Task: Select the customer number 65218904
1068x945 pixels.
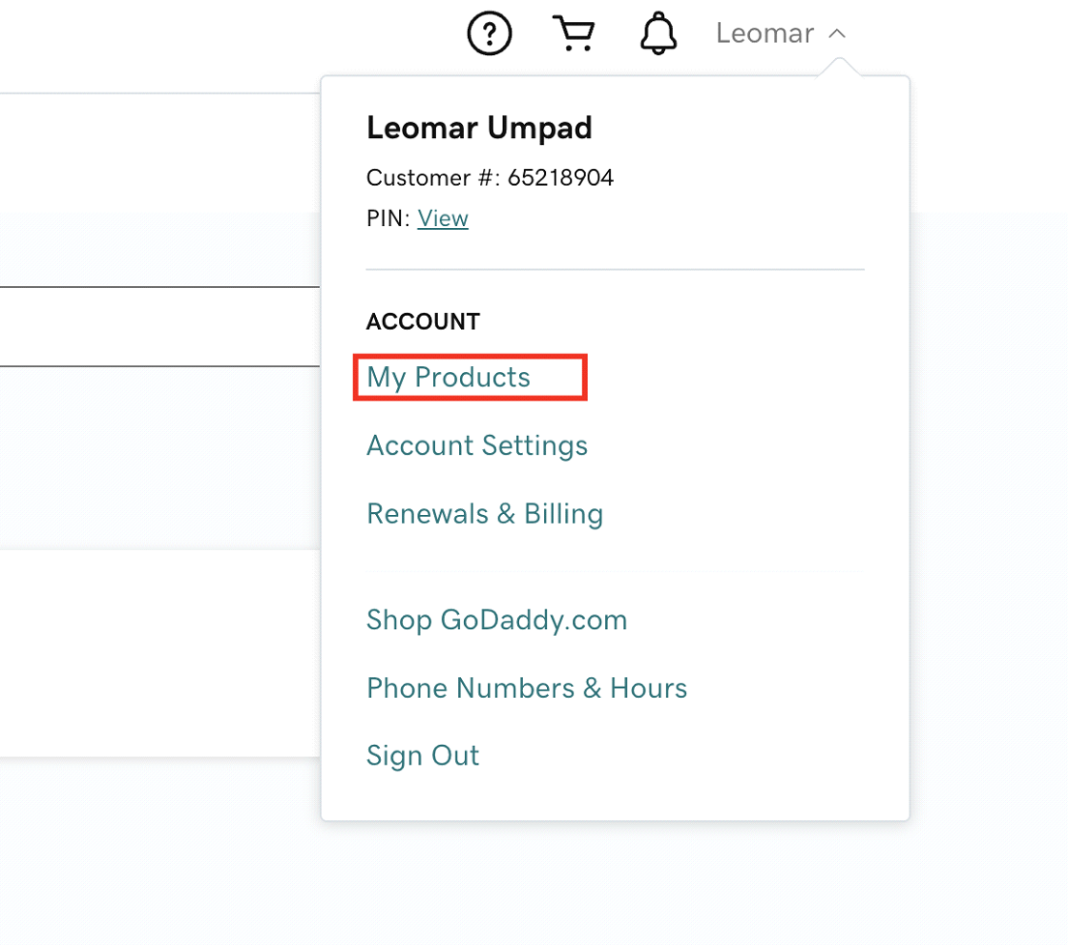Action: 490,178
